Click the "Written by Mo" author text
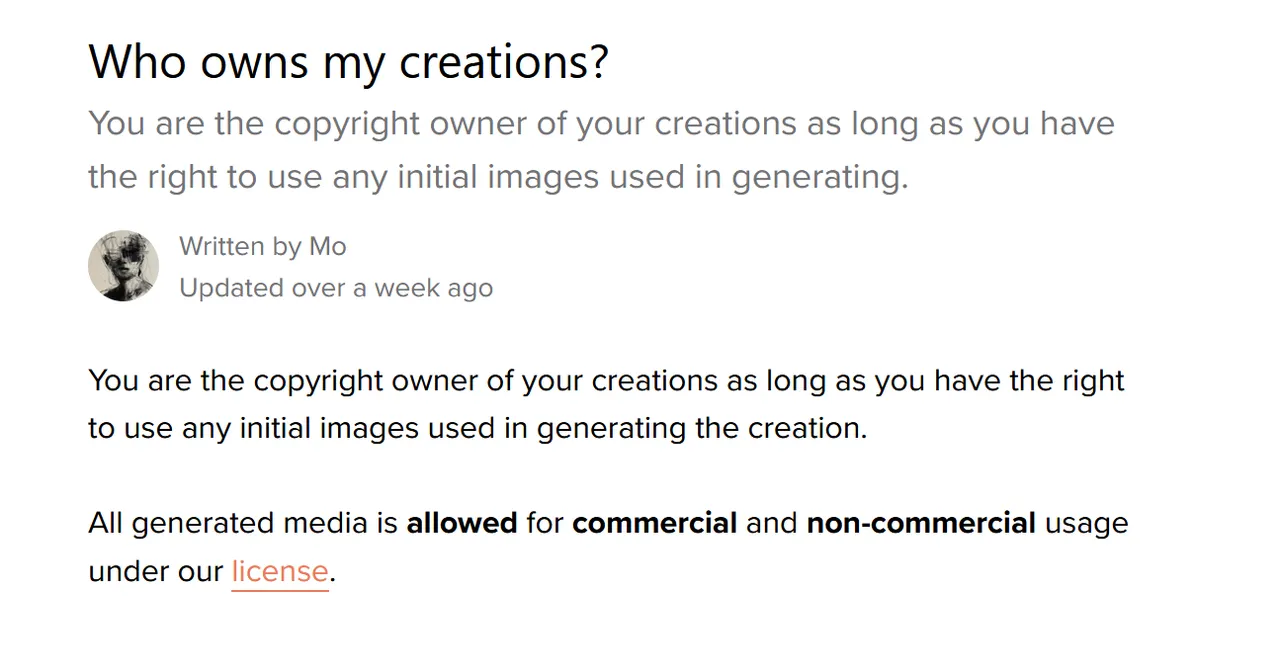Viewport: 1280px width, 671px height. pos(262,246)
